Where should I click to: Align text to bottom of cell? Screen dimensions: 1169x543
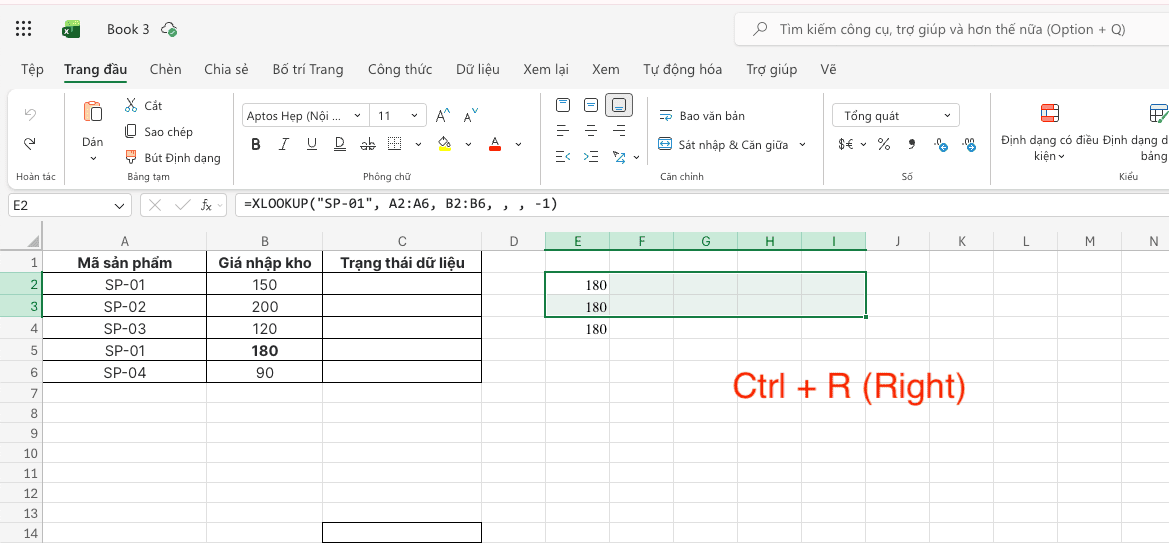pos(619,105)
